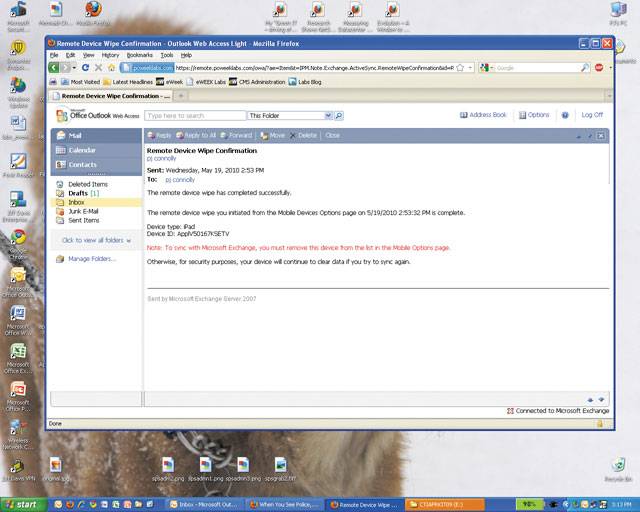This screenshot has height=512, width=640.
Task: Click into the Type here to search box
Action: 195,116
